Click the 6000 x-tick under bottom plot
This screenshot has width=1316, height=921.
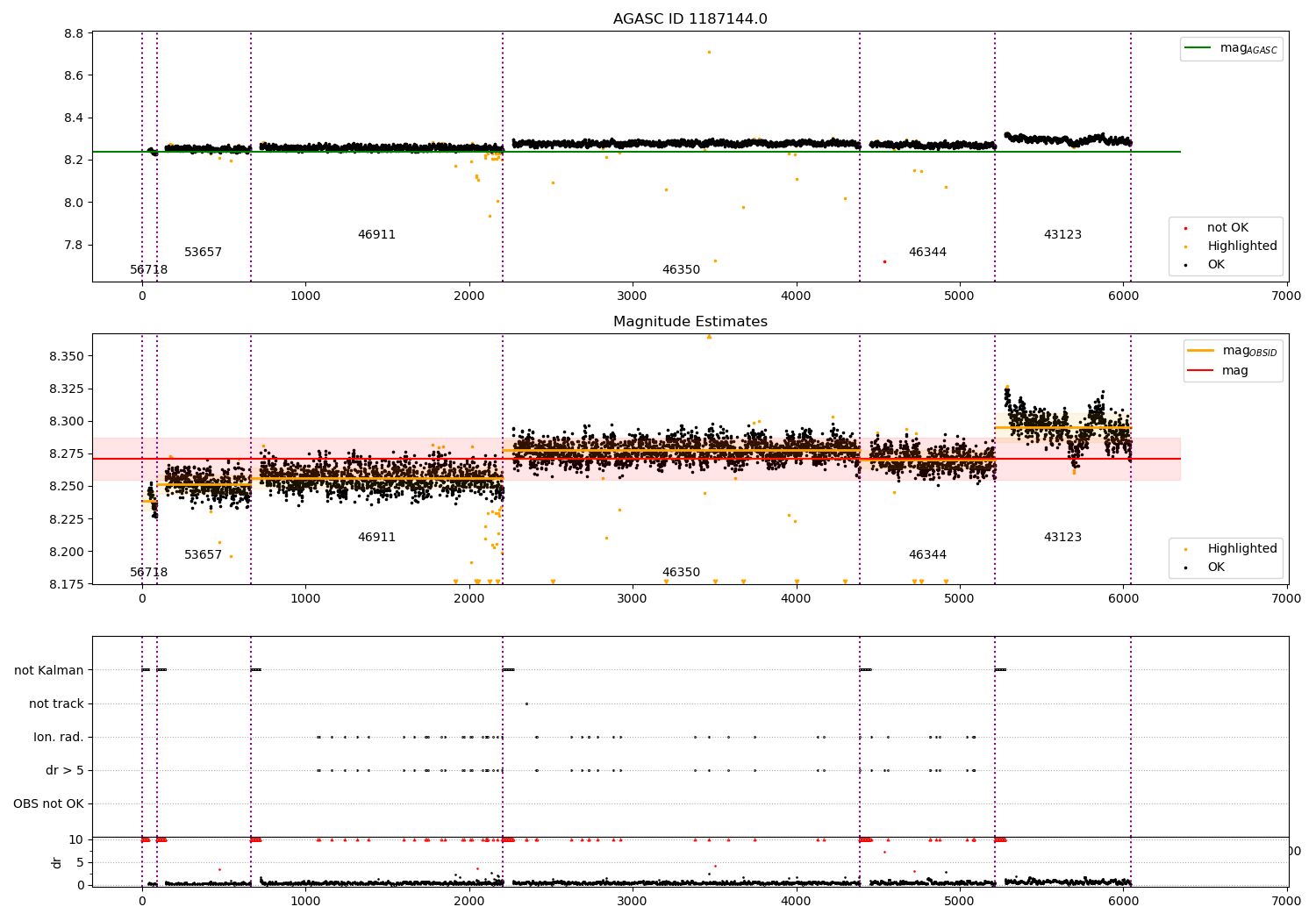tap(1124, 902)
